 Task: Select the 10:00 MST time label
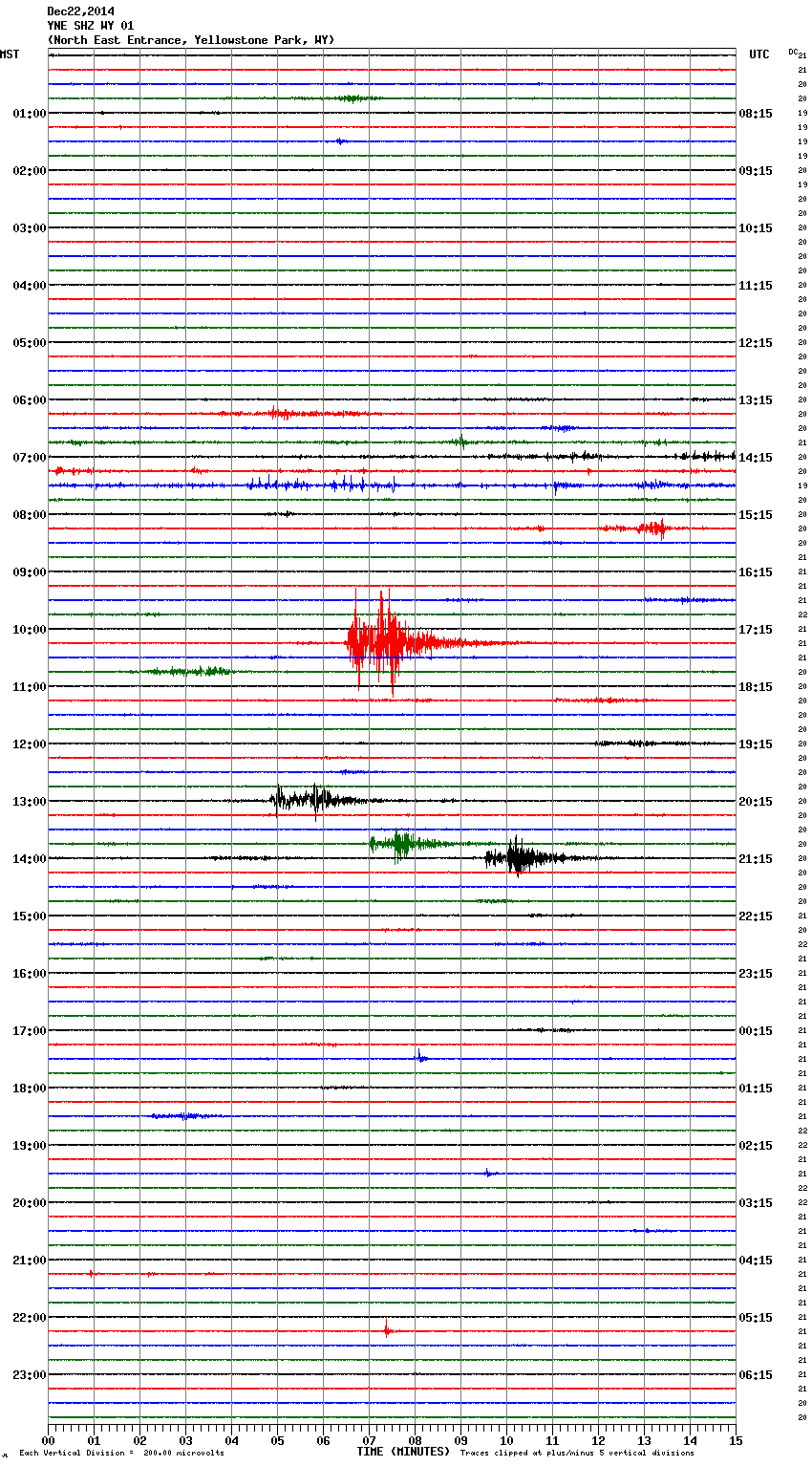point(30,630)
